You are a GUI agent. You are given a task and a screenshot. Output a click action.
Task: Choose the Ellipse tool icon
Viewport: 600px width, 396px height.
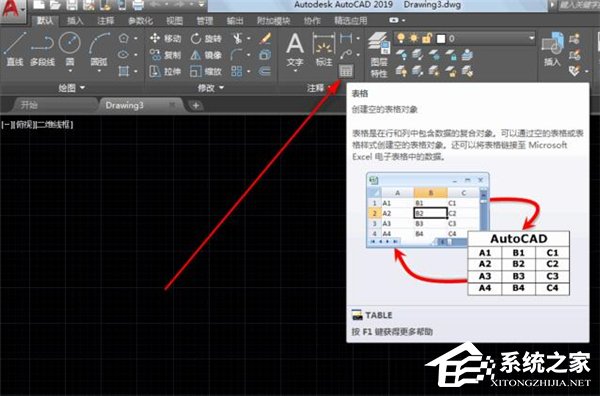click(x=123, y=55)
